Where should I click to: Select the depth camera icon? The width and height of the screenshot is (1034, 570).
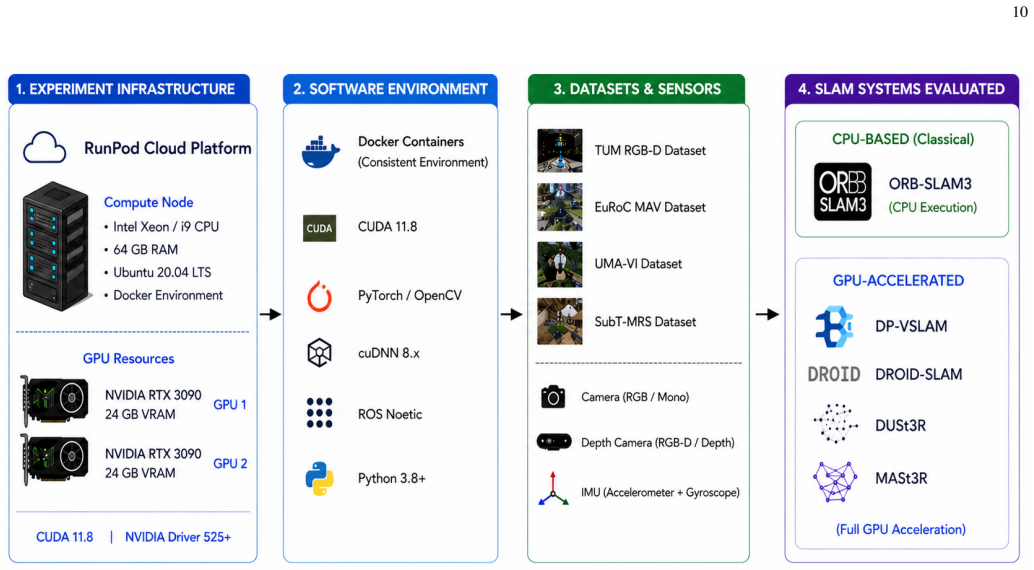coord(553,441)
